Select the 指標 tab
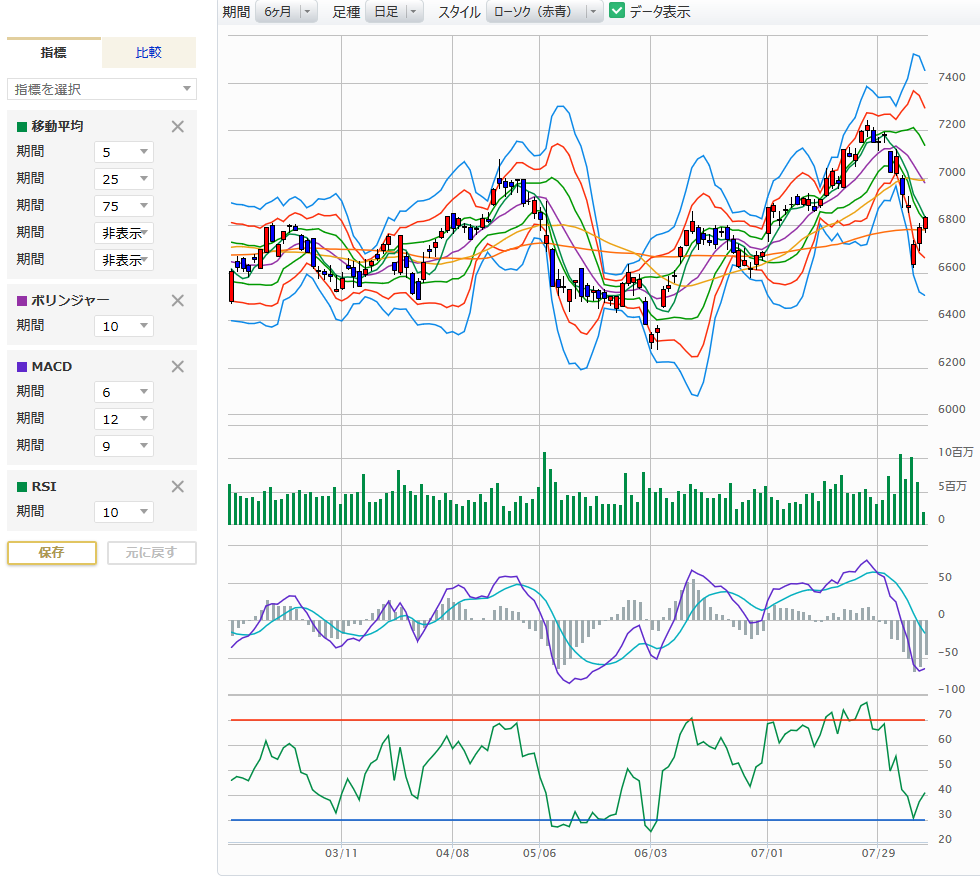The height and width of the screenshot is (876, 980). [x=54, y=53]
